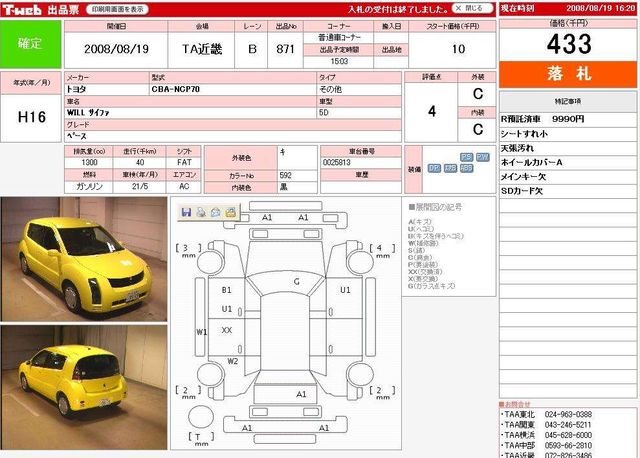
Task: Click the ABS equipment badge
Action: [x=467, y=168]
